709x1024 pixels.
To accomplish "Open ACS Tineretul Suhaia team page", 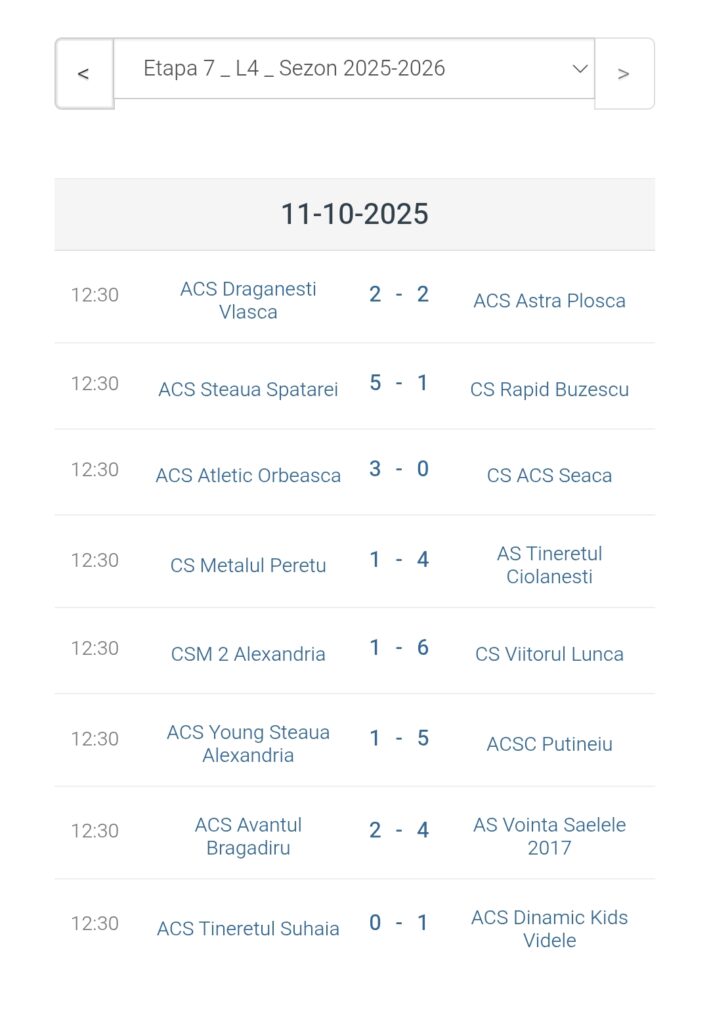I will [248, 929].
